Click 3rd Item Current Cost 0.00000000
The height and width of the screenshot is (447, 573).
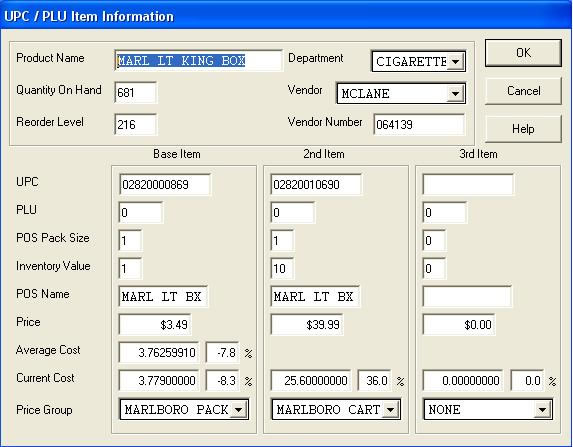point(463,380)
